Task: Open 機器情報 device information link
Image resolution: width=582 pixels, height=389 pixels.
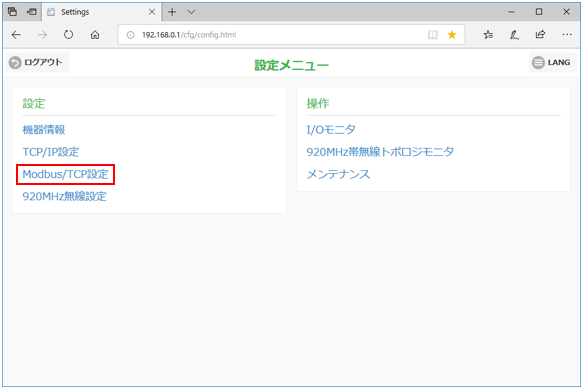Action: click(44, 130)
